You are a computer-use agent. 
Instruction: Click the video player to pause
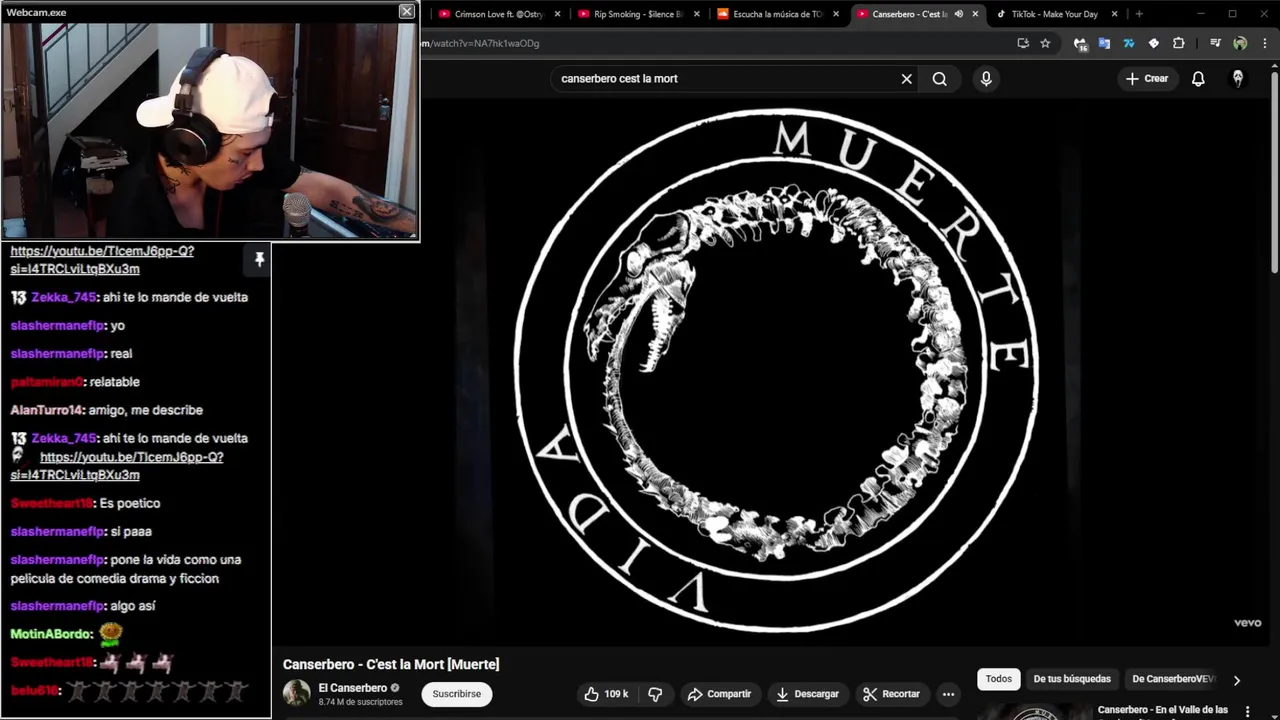pos(775,370)
